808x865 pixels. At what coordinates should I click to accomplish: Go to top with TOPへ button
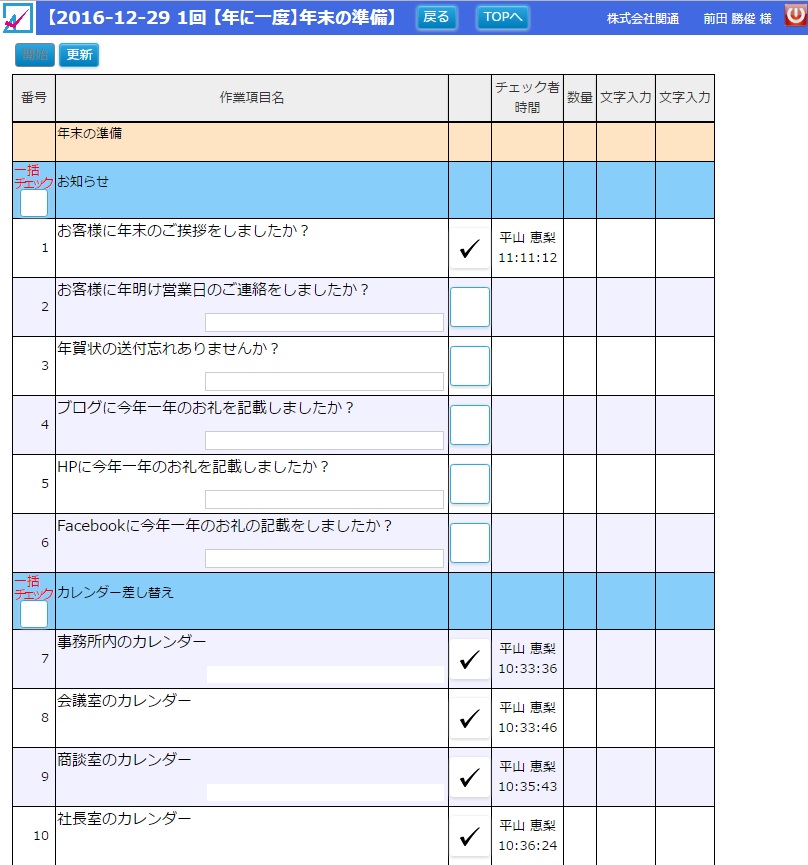point(502,18)
